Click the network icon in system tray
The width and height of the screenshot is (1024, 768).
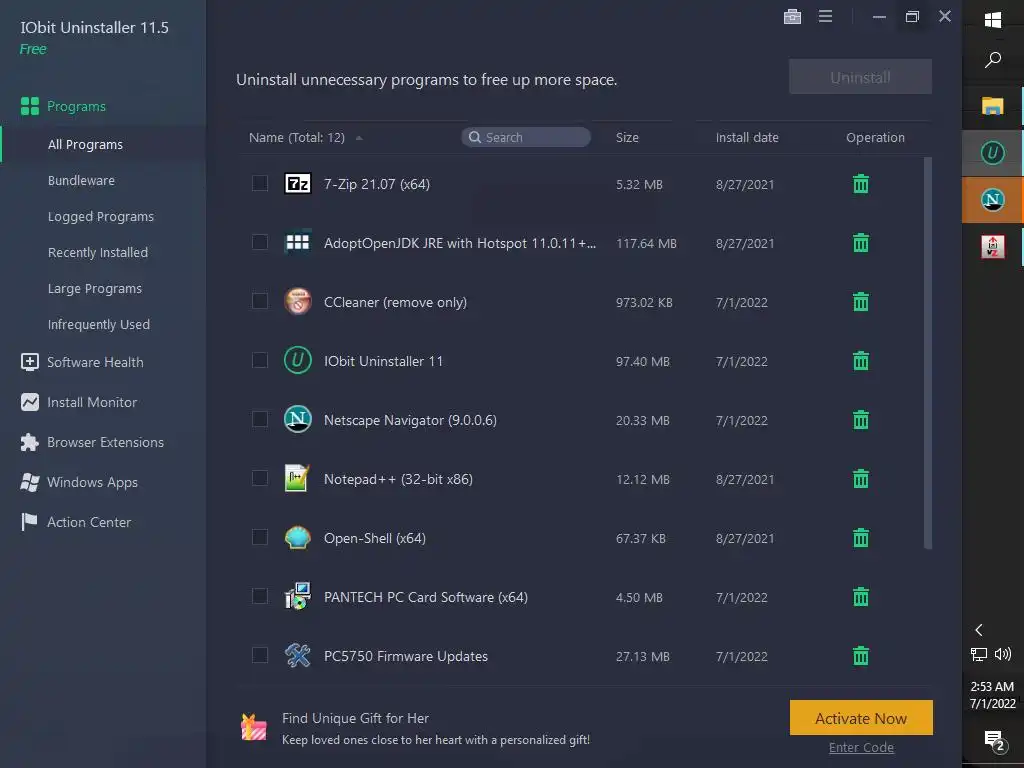pos(978,654)
